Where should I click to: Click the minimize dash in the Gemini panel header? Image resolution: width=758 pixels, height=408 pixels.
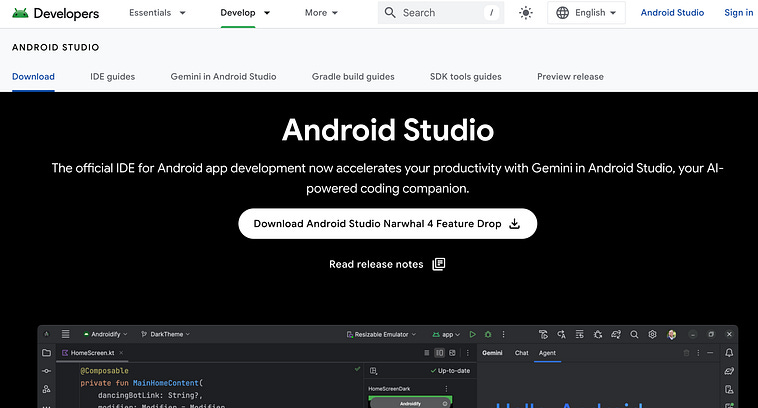pos(710,353)
